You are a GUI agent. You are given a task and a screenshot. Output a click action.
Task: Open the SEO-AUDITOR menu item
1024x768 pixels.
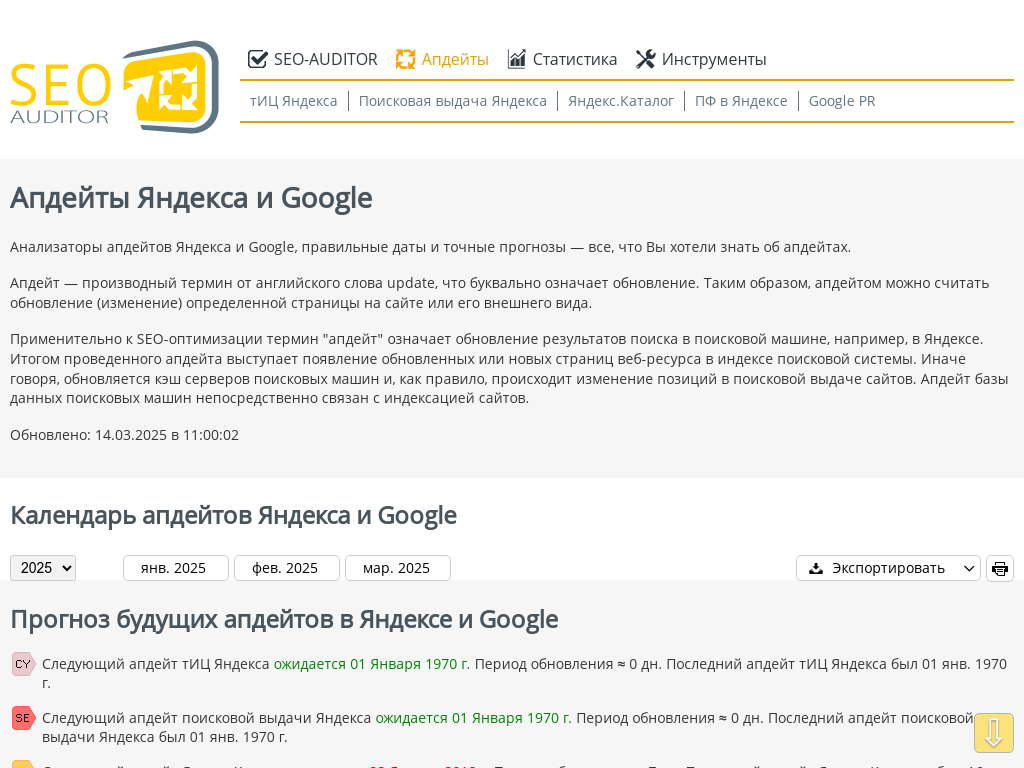click(313, 59)
